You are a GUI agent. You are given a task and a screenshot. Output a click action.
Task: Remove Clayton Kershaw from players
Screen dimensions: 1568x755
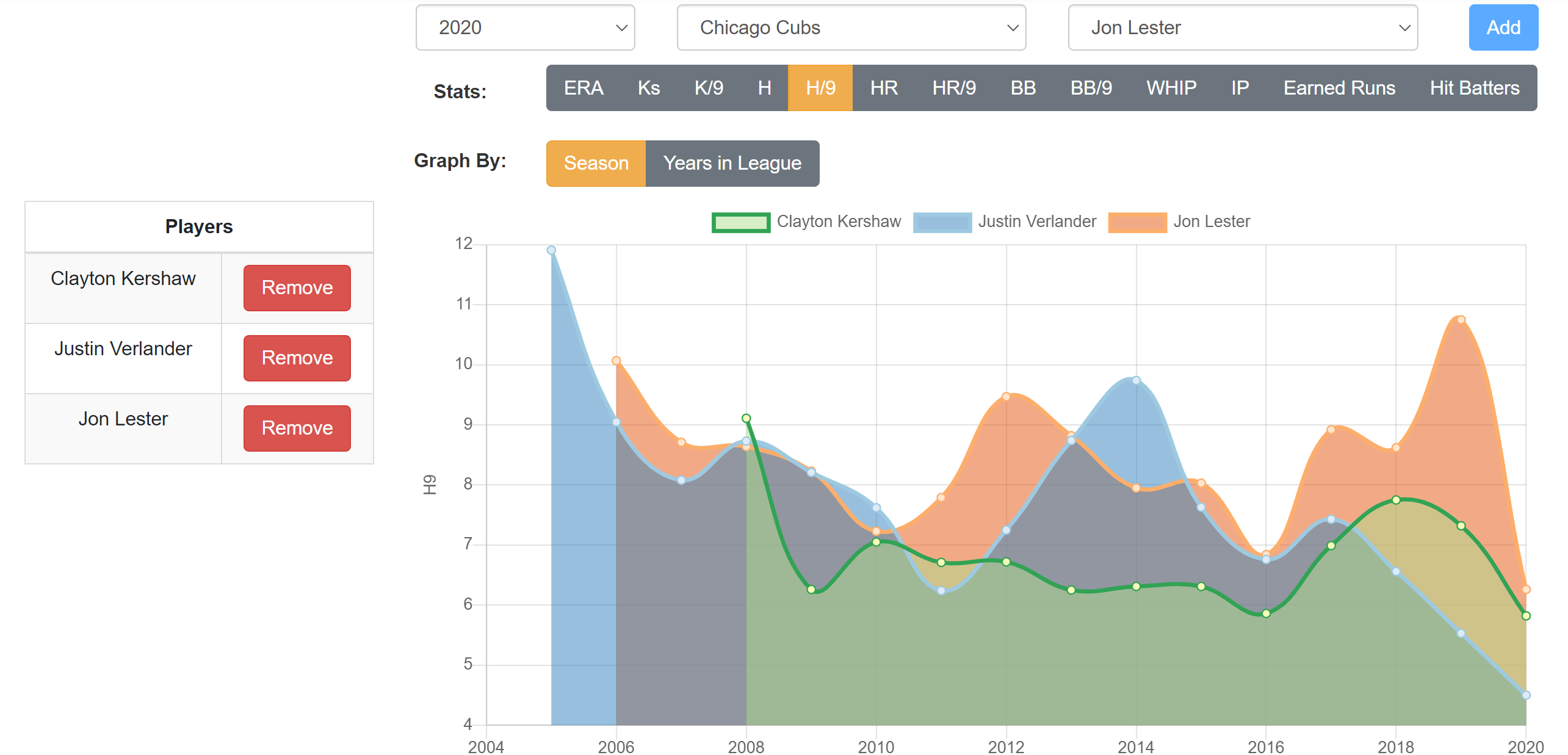(297, 288)
